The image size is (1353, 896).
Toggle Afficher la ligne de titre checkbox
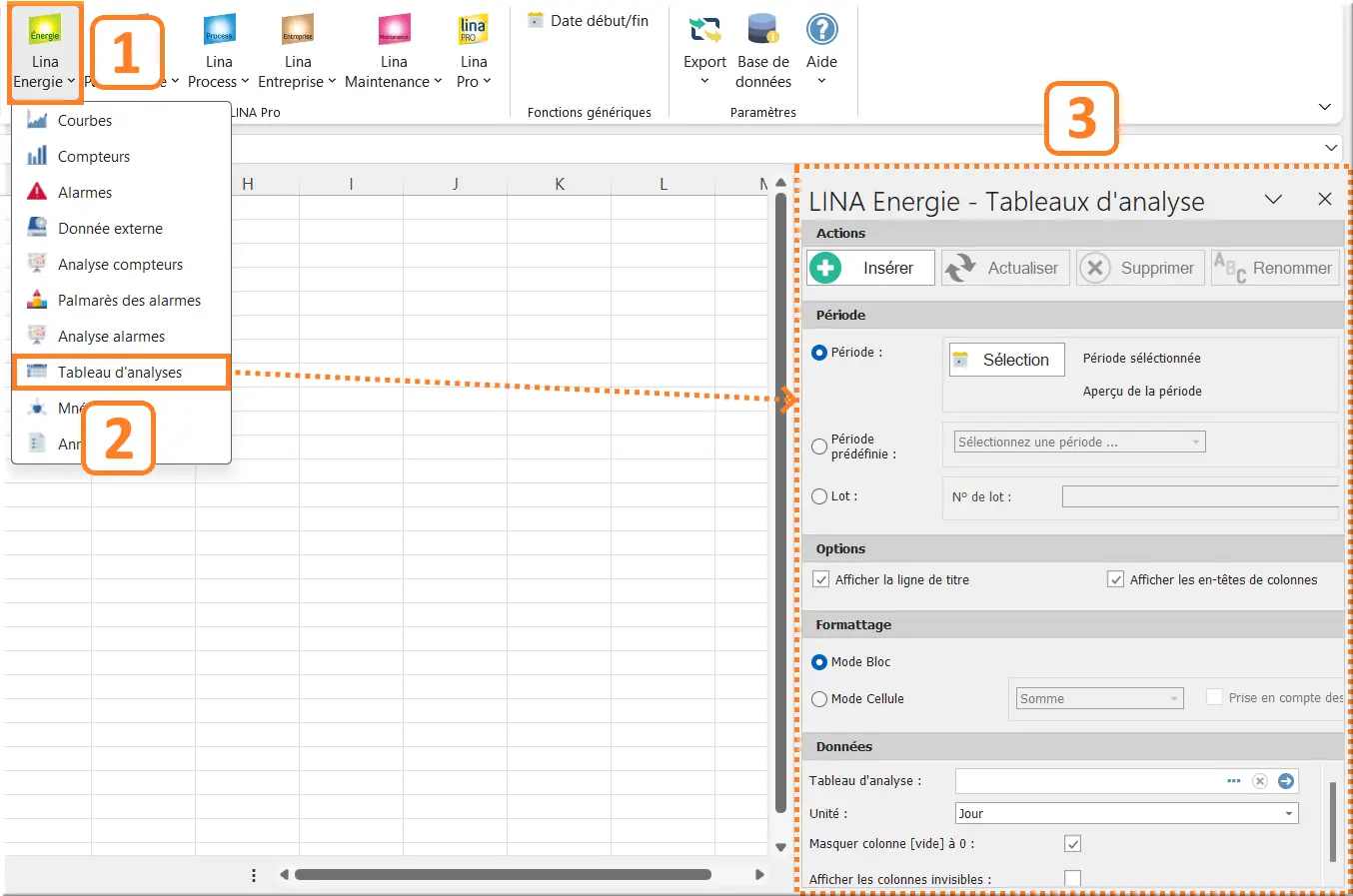(x=821, y=579)
